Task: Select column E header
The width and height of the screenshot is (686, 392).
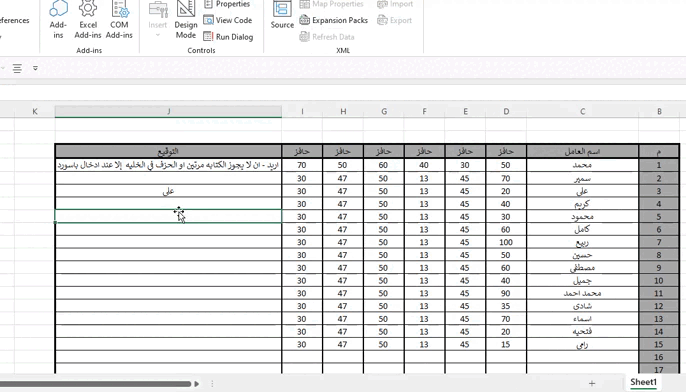Action: tap(465, 112)
